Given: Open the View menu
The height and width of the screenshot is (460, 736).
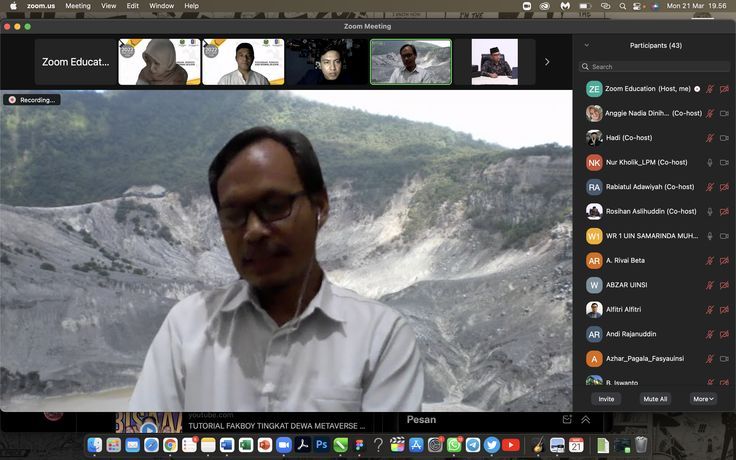Looking at the screenshot, I should point(108,6).
